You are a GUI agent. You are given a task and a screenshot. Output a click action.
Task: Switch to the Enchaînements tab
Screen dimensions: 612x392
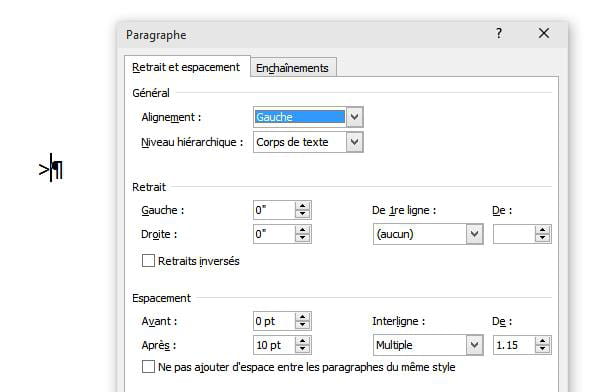[x=293, y=68]
